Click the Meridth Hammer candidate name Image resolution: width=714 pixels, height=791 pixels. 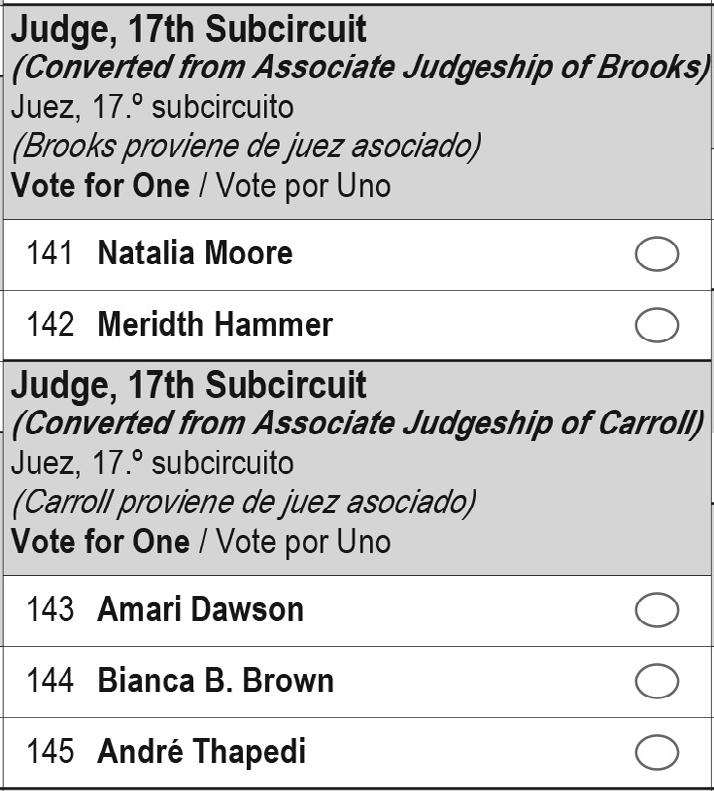tap(215, 324)
